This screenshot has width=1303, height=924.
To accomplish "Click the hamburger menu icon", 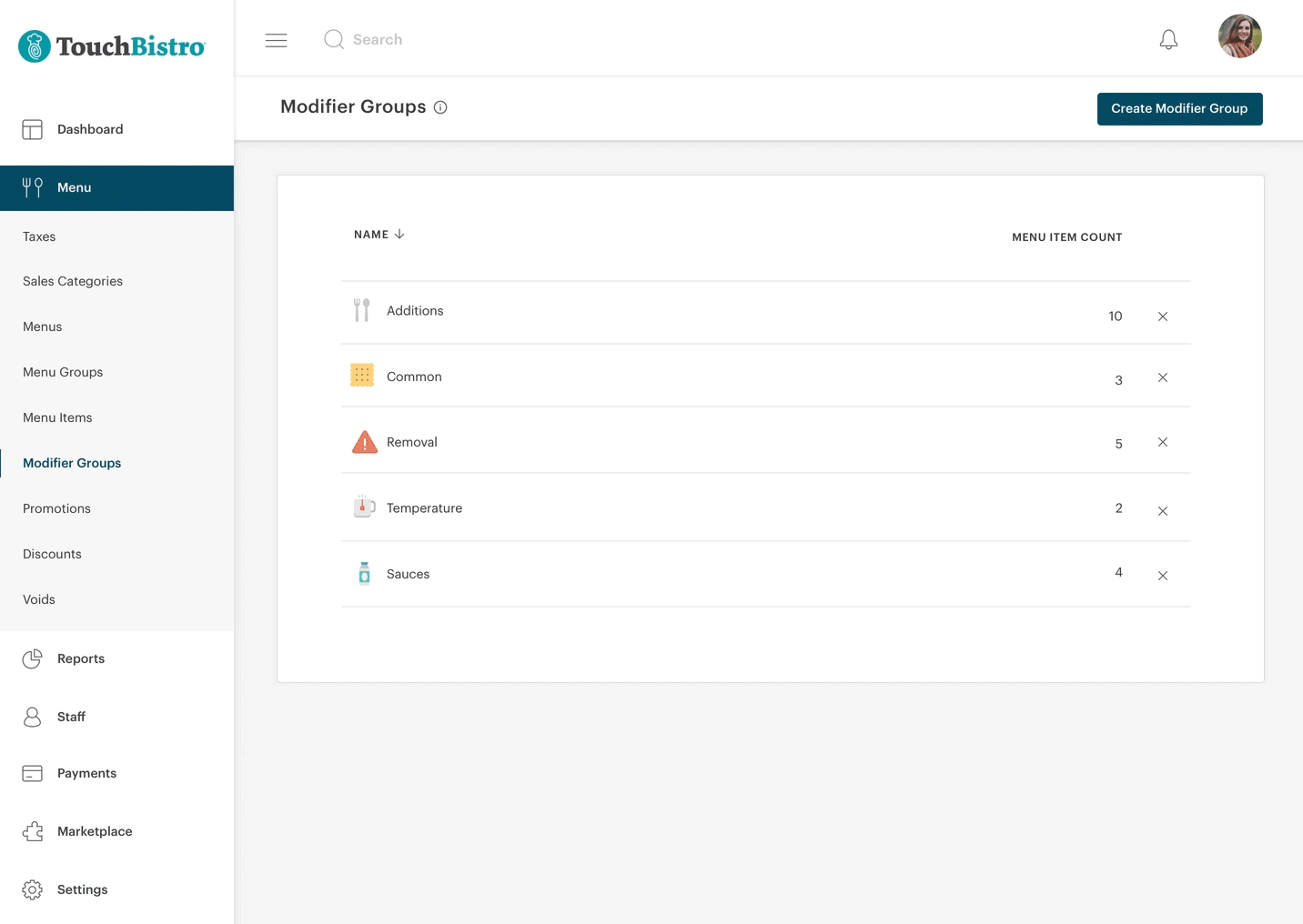I will pos(276,40).
